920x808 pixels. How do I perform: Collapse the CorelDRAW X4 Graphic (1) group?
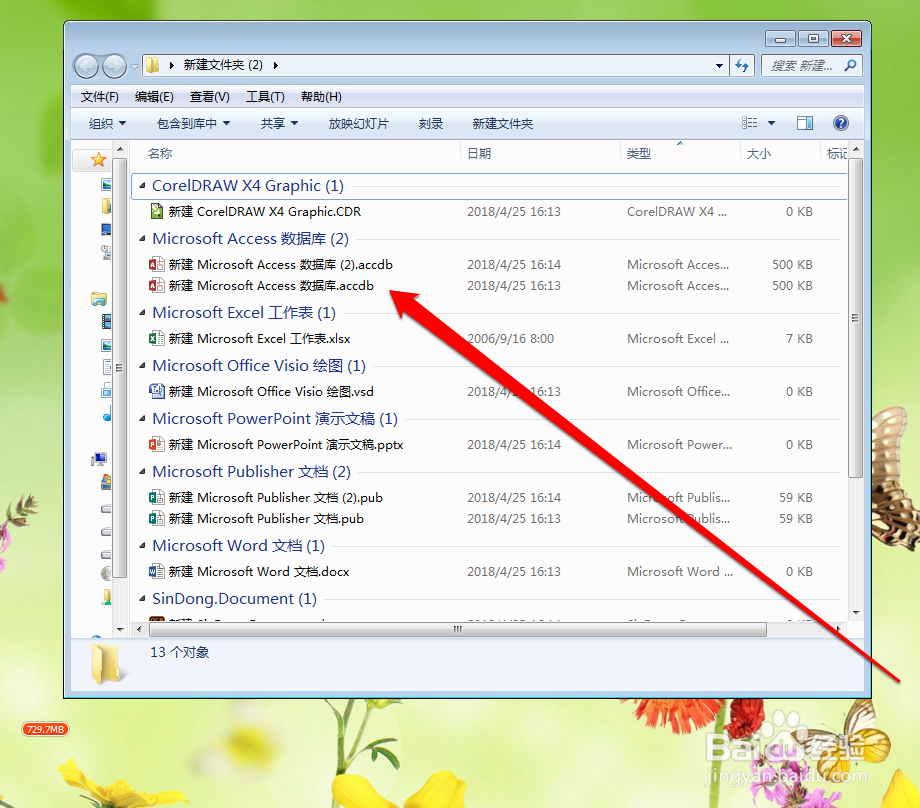142,185
